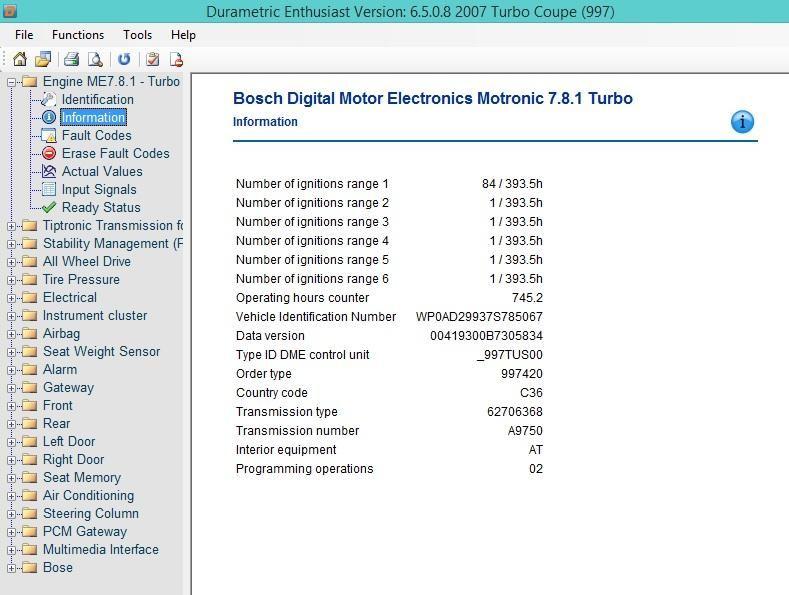The height and width of the screenshot is (595, 789).
Task: Click the folder icon of Engine ME7.8.1 - Turbo
Action: (x=30, y=82)
